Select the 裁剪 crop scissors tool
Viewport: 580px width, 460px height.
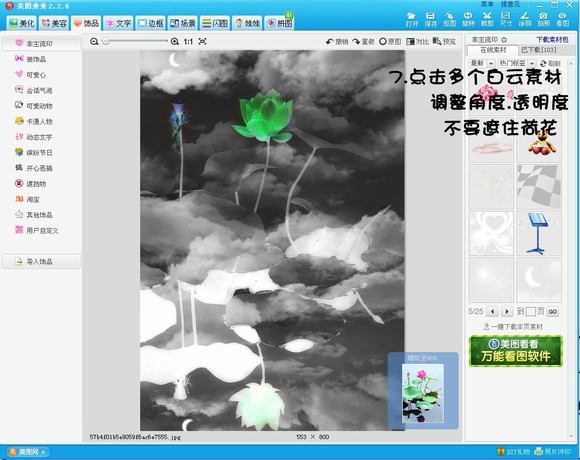(487, 19)
